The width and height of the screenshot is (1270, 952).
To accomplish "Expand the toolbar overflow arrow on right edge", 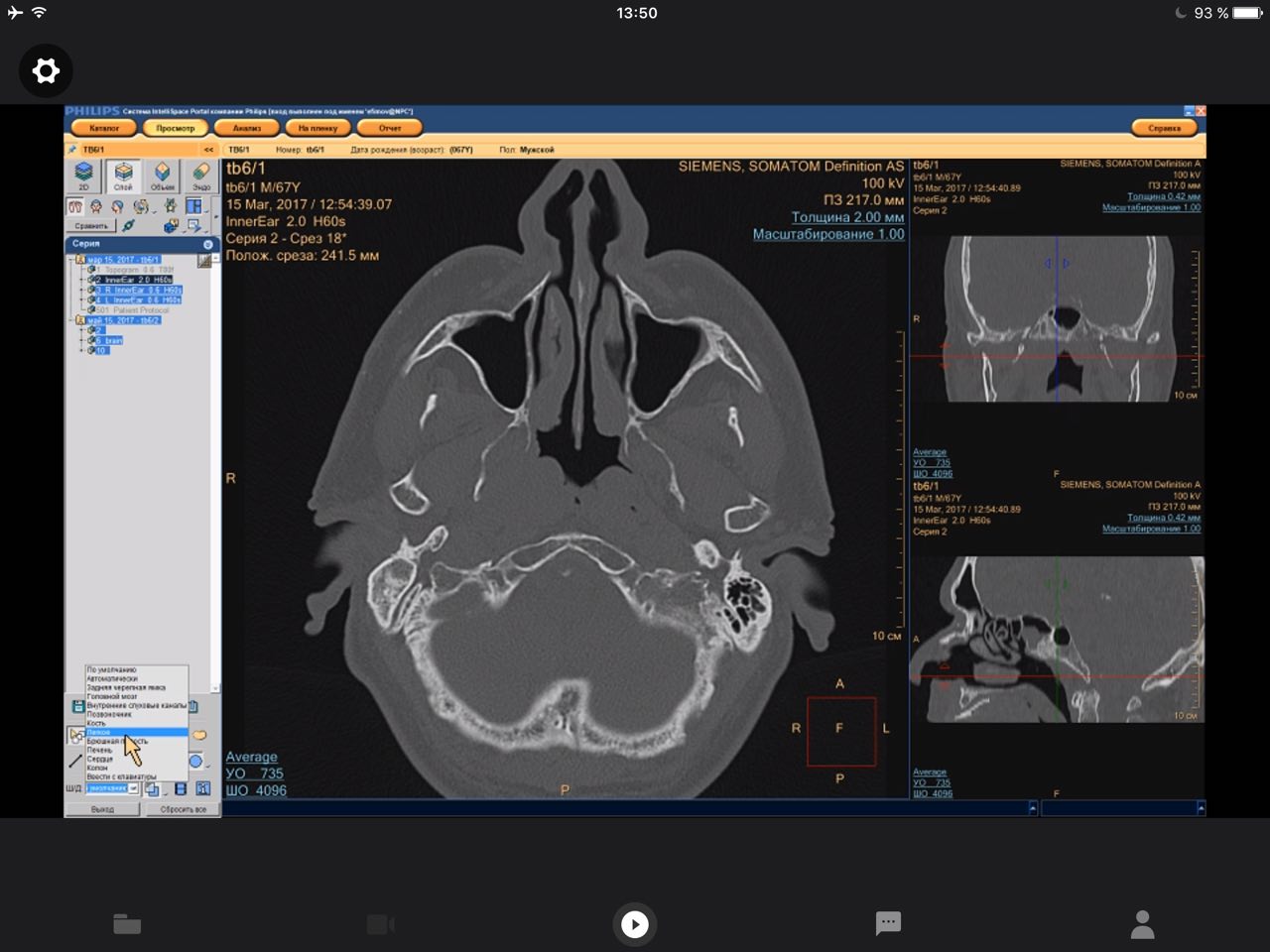I will point(216,216).
